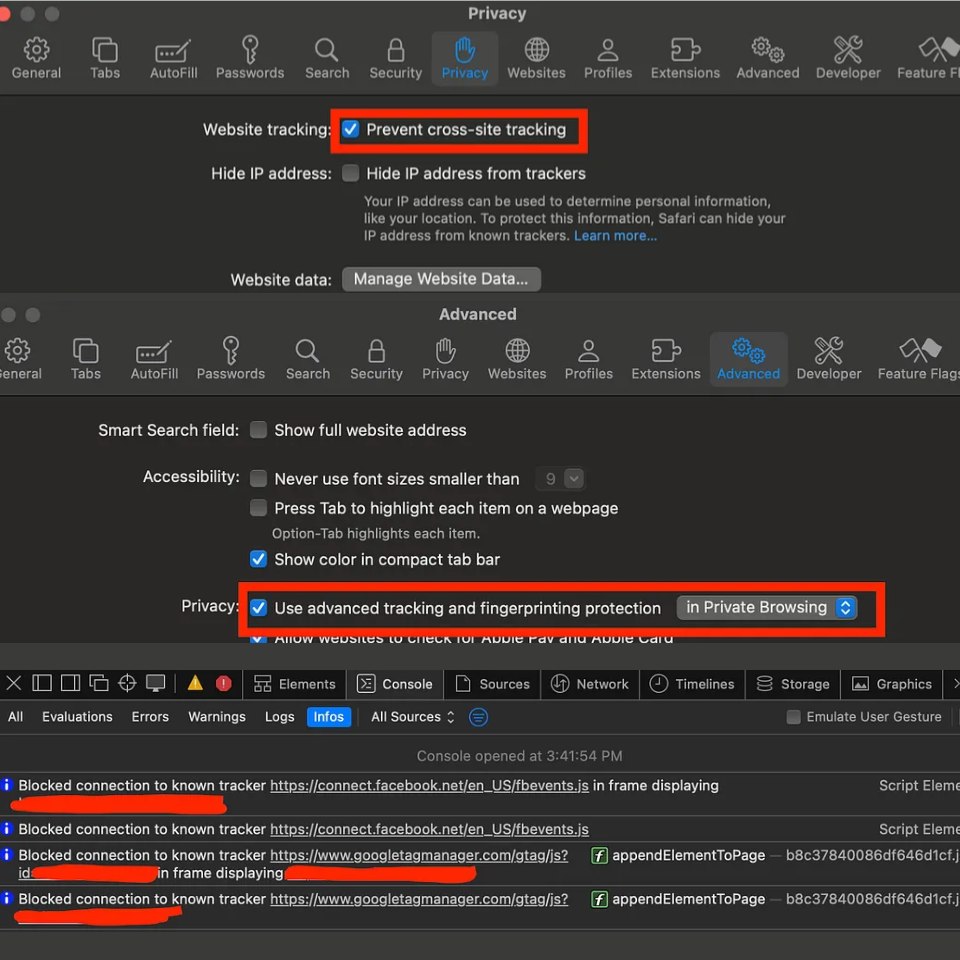
Task: Switch to Storage tab in inspector
Action: coord(792,684)
